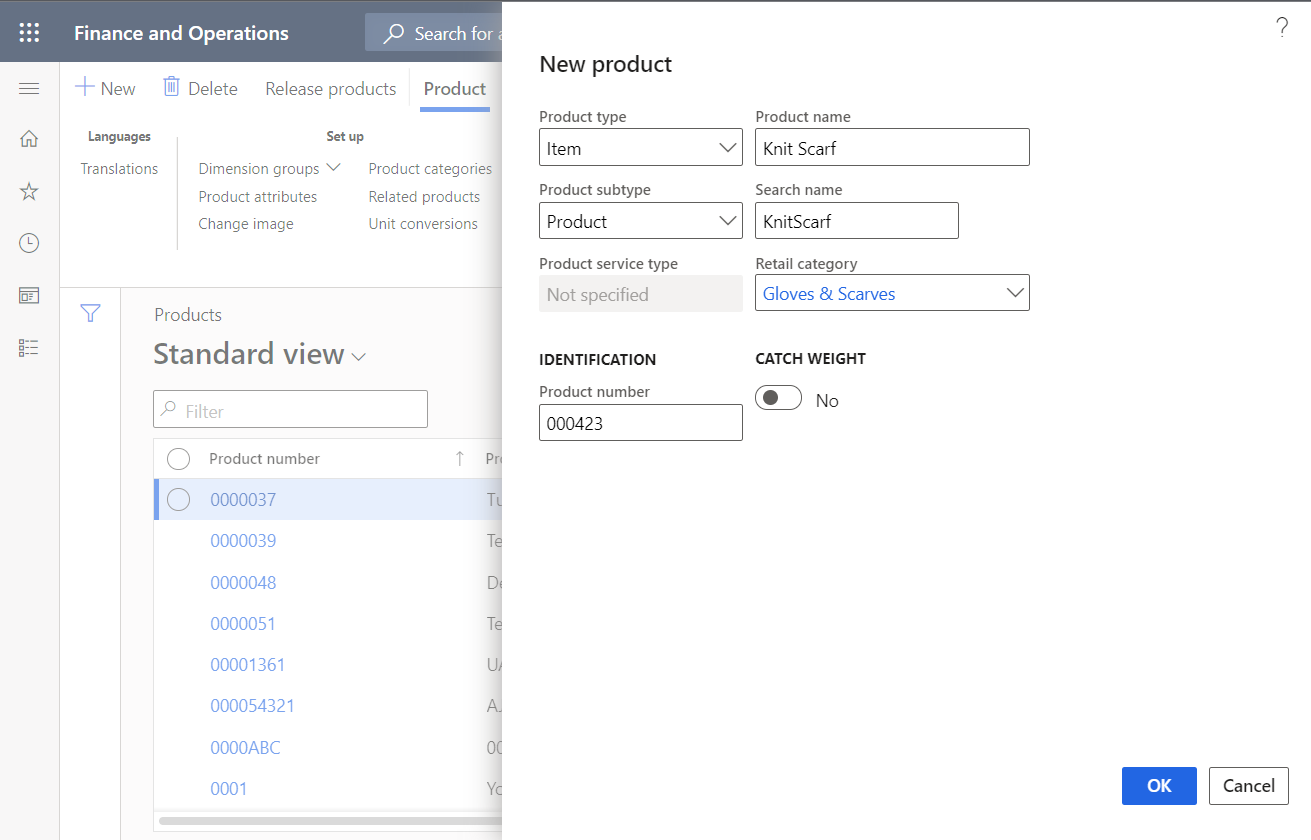Expand the hamburger navigation menu

[x=29, y=89]
